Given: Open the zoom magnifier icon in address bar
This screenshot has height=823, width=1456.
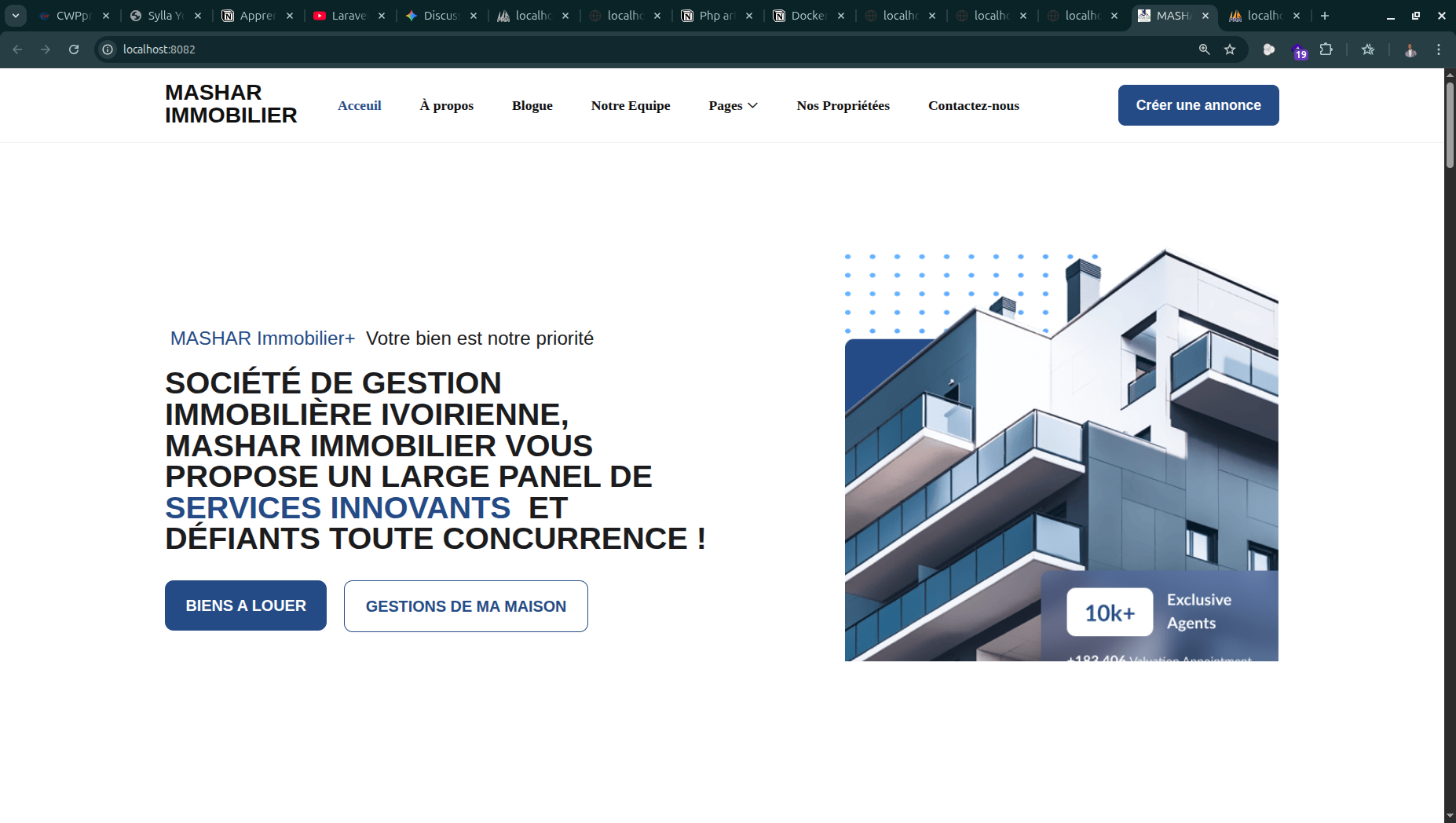Looking at the screenshot, I should point(1204,49).
